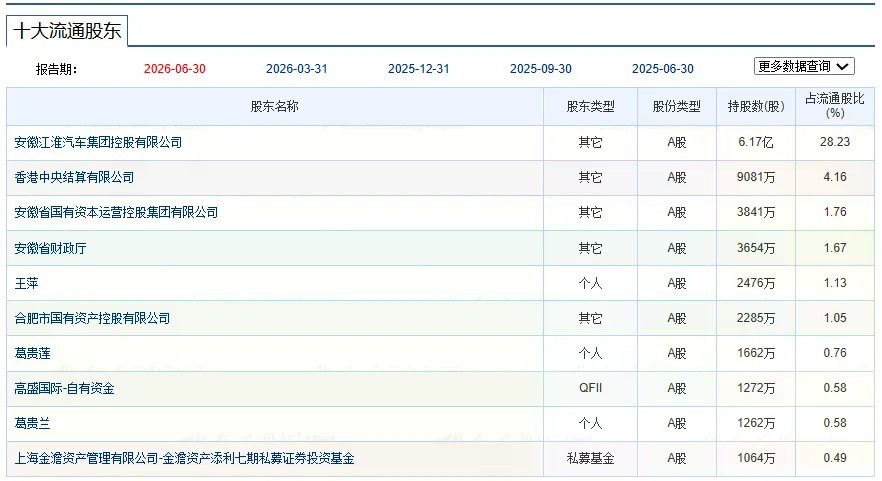
Task: Click the 9081万 holdings value
Action: (755, 177)
